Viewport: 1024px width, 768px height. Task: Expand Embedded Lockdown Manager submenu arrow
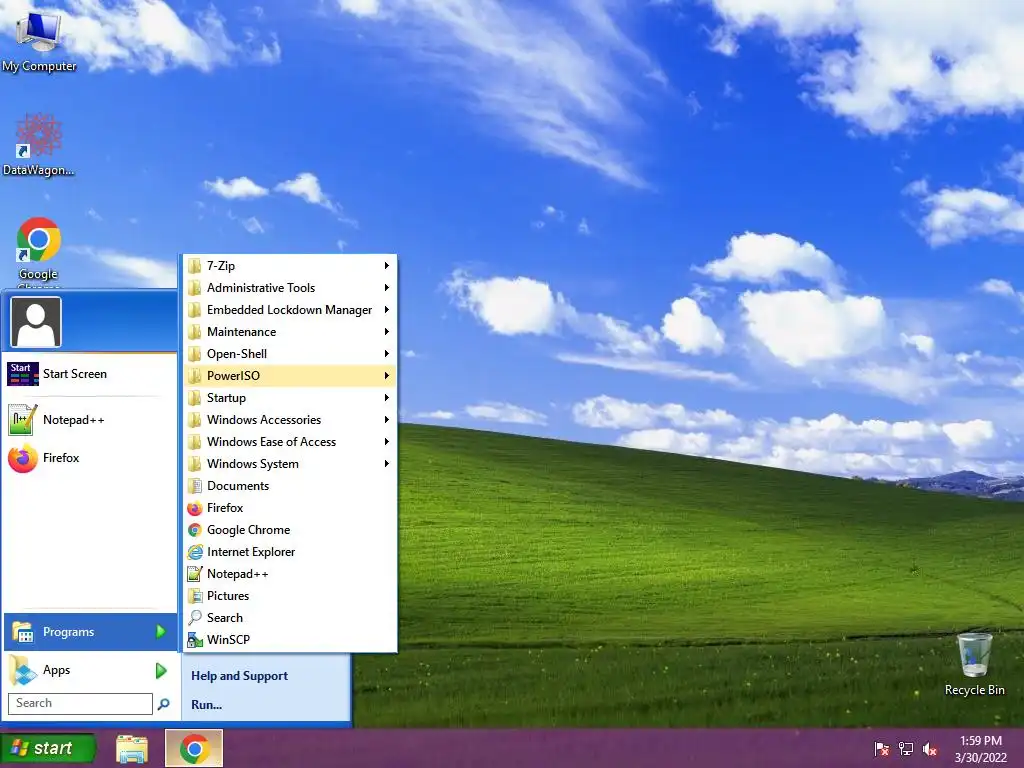[387, 310]
